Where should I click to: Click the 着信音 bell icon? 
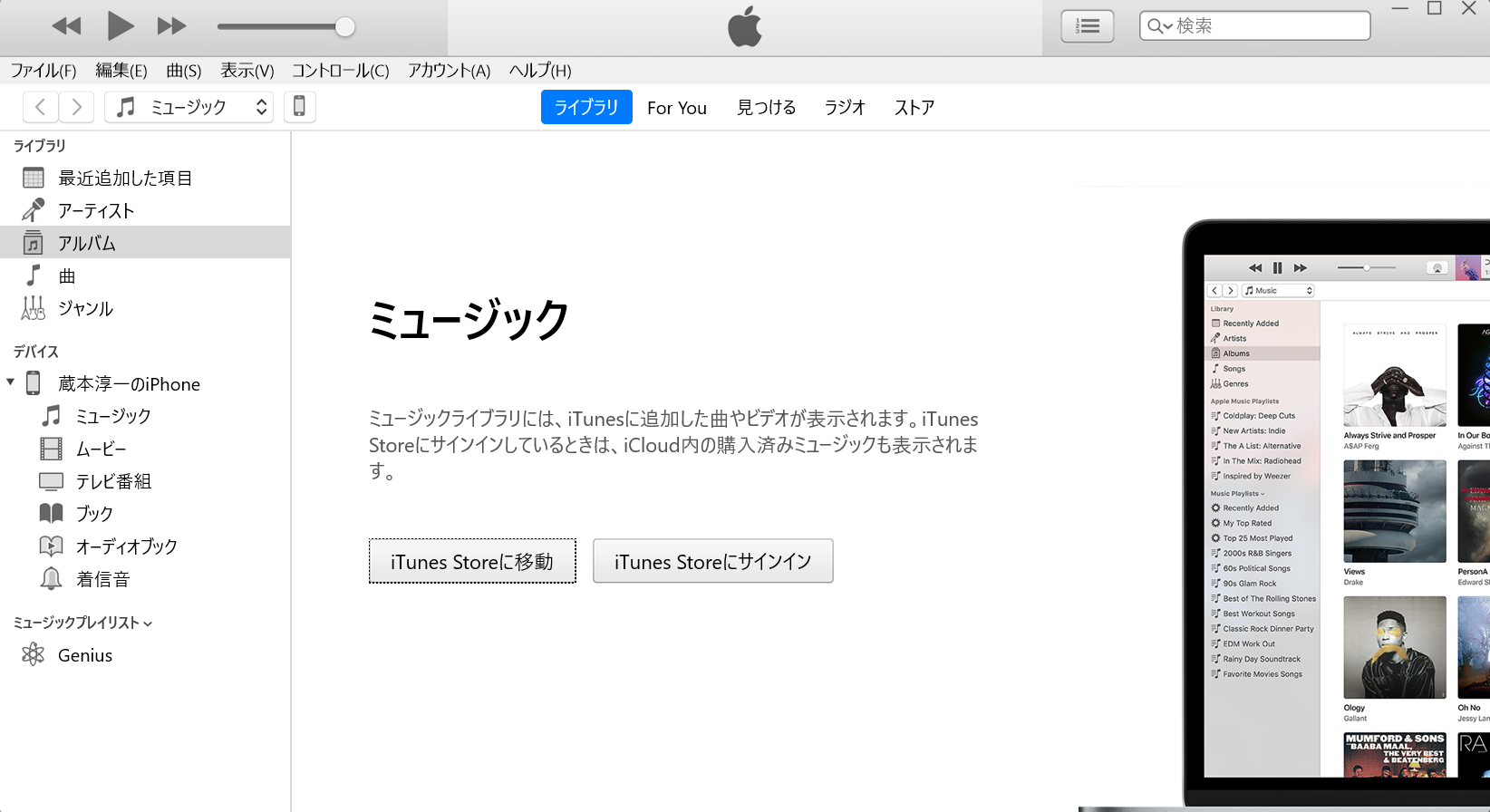[x=52, y=578]
